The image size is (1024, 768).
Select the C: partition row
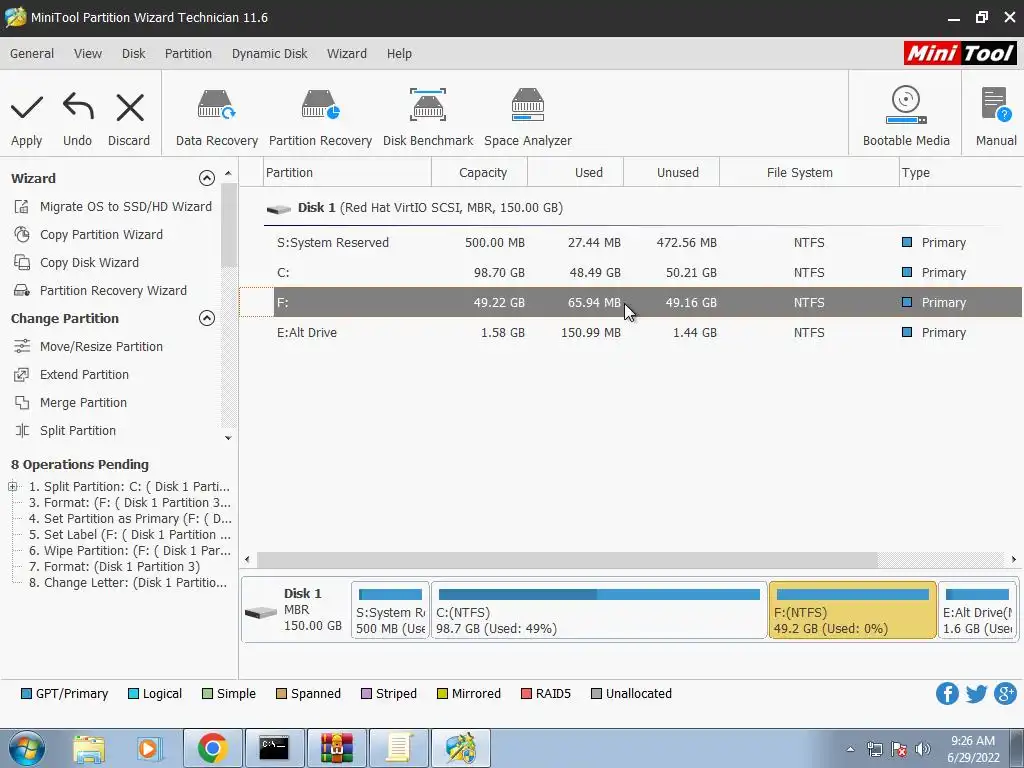(631, 272)
